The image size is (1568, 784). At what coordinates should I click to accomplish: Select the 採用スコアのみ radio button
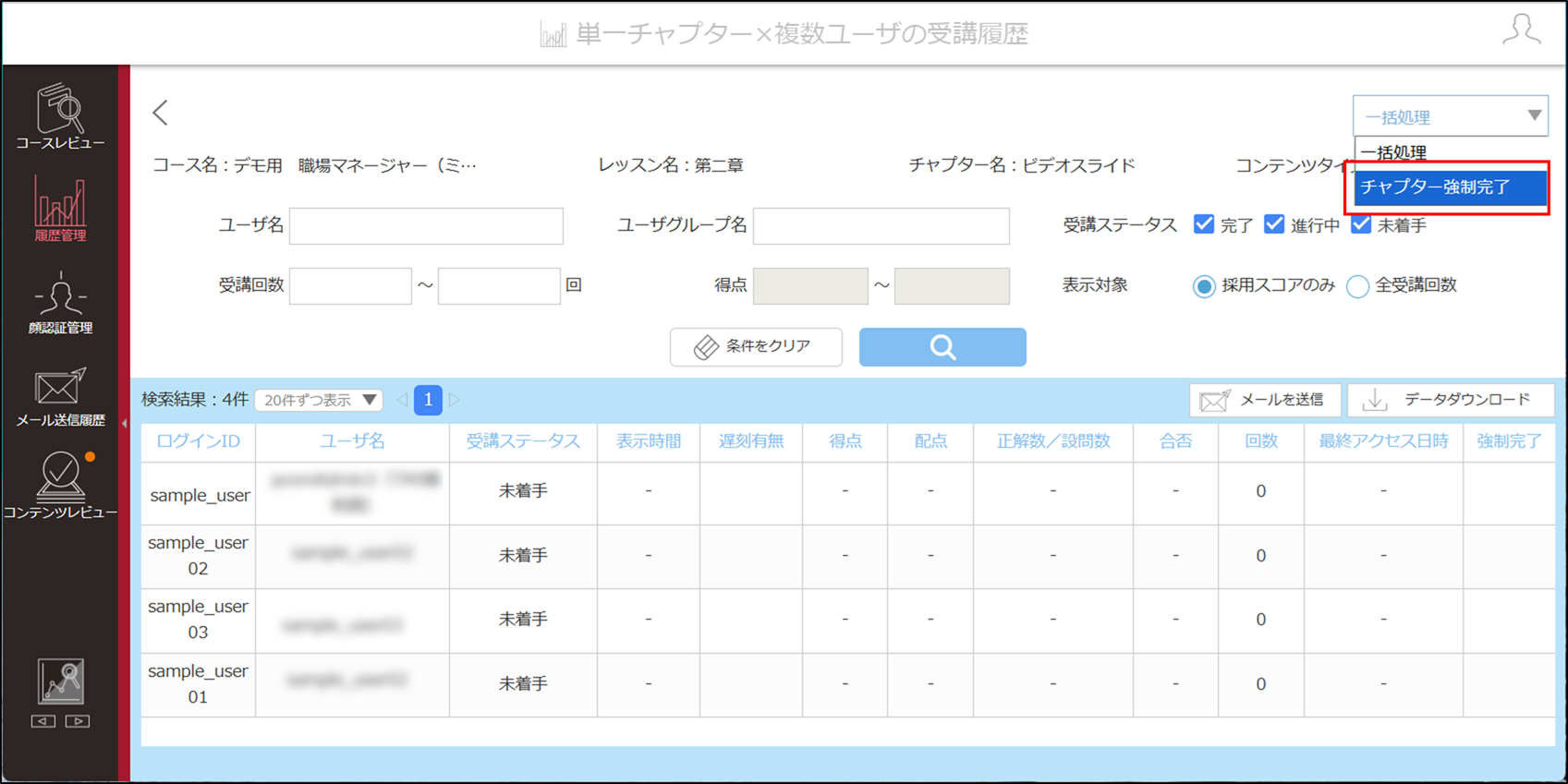coord(1203,286)
